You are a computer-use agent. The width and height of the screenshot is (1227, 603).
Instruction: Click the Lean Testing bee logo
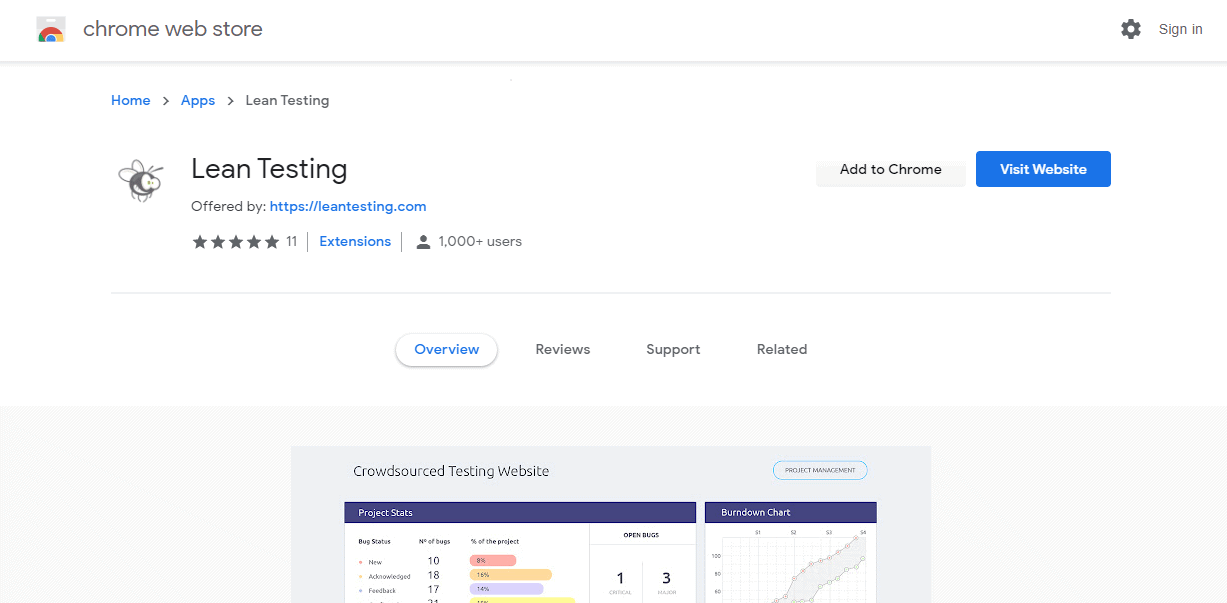[x=140, y=180]
